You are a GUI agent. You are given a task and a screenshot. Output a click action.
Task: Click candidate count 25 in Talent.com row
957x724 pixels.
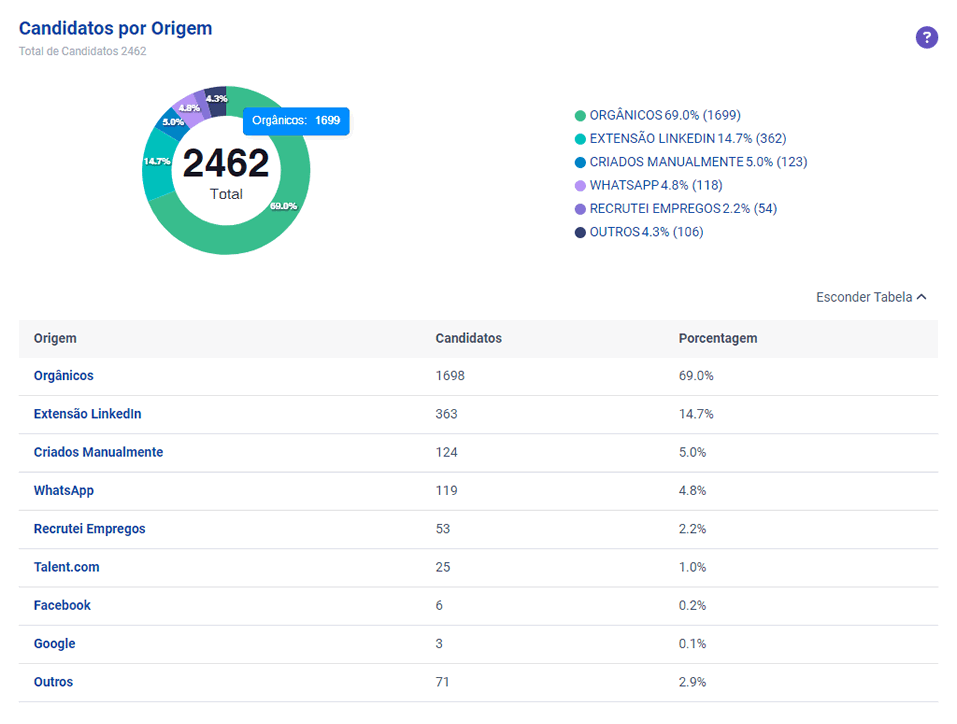(x=442, y=567)
